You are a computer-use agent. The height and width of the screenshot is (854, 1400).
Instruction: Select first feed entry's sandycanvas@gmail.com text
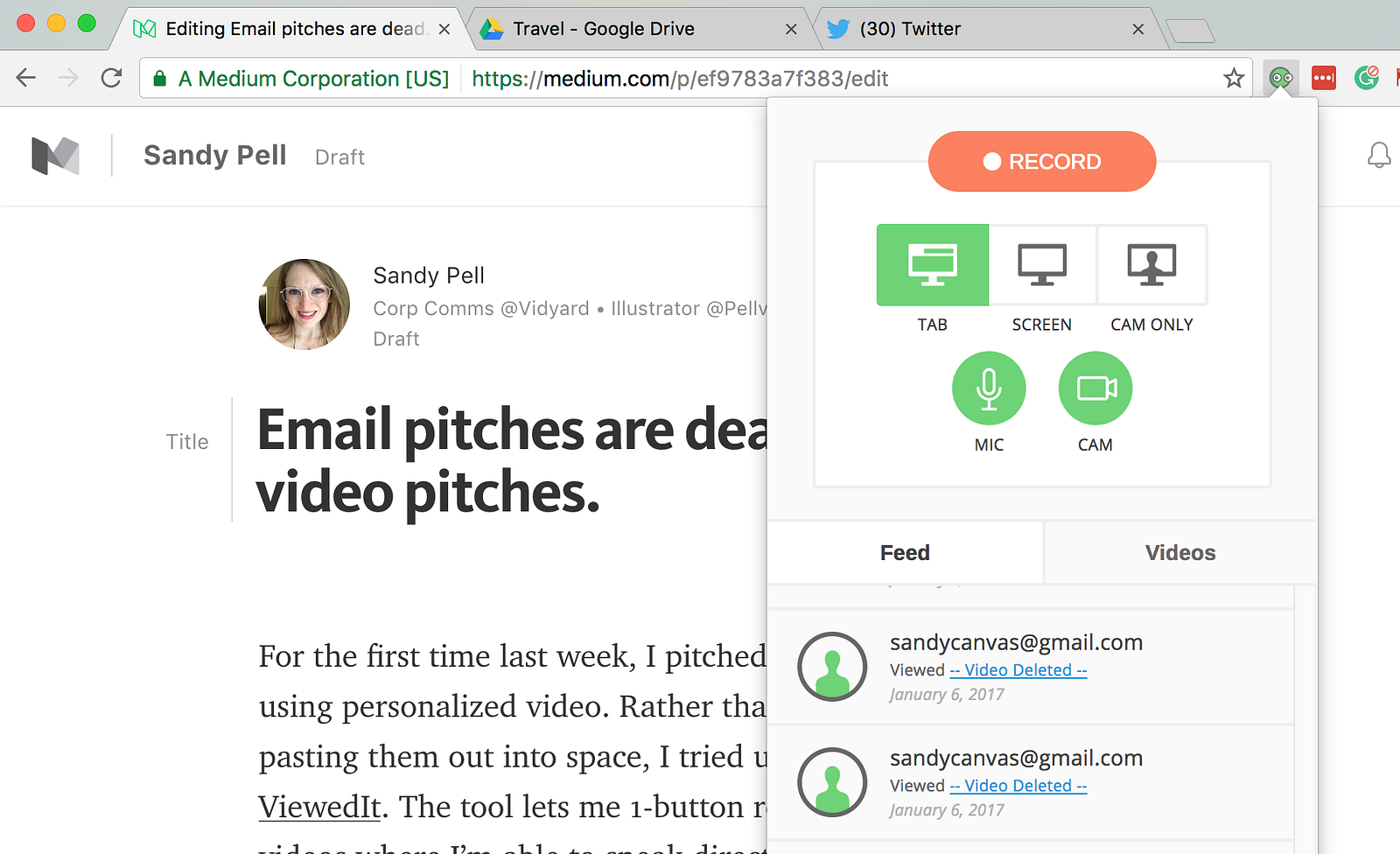[1017, 643]
